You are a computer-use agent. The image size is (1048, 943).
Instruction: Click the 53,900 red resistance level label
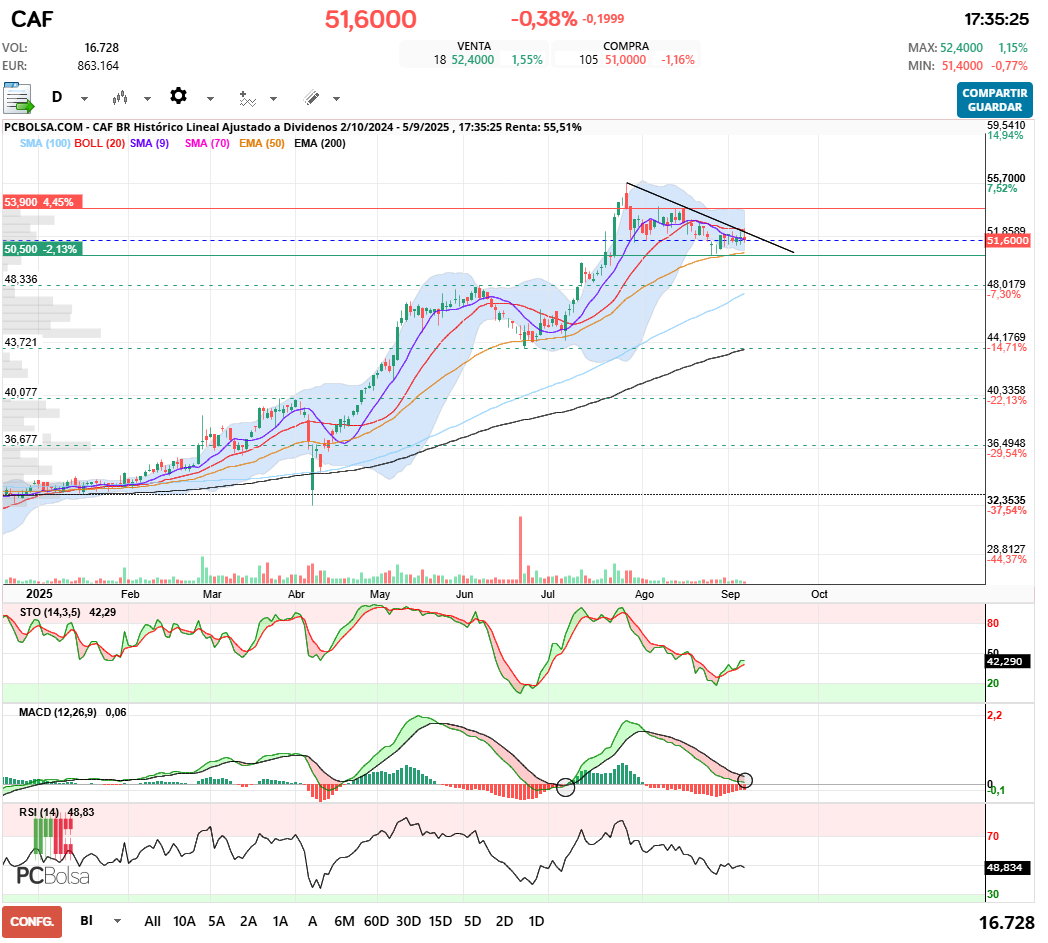[x=42, y=202]
